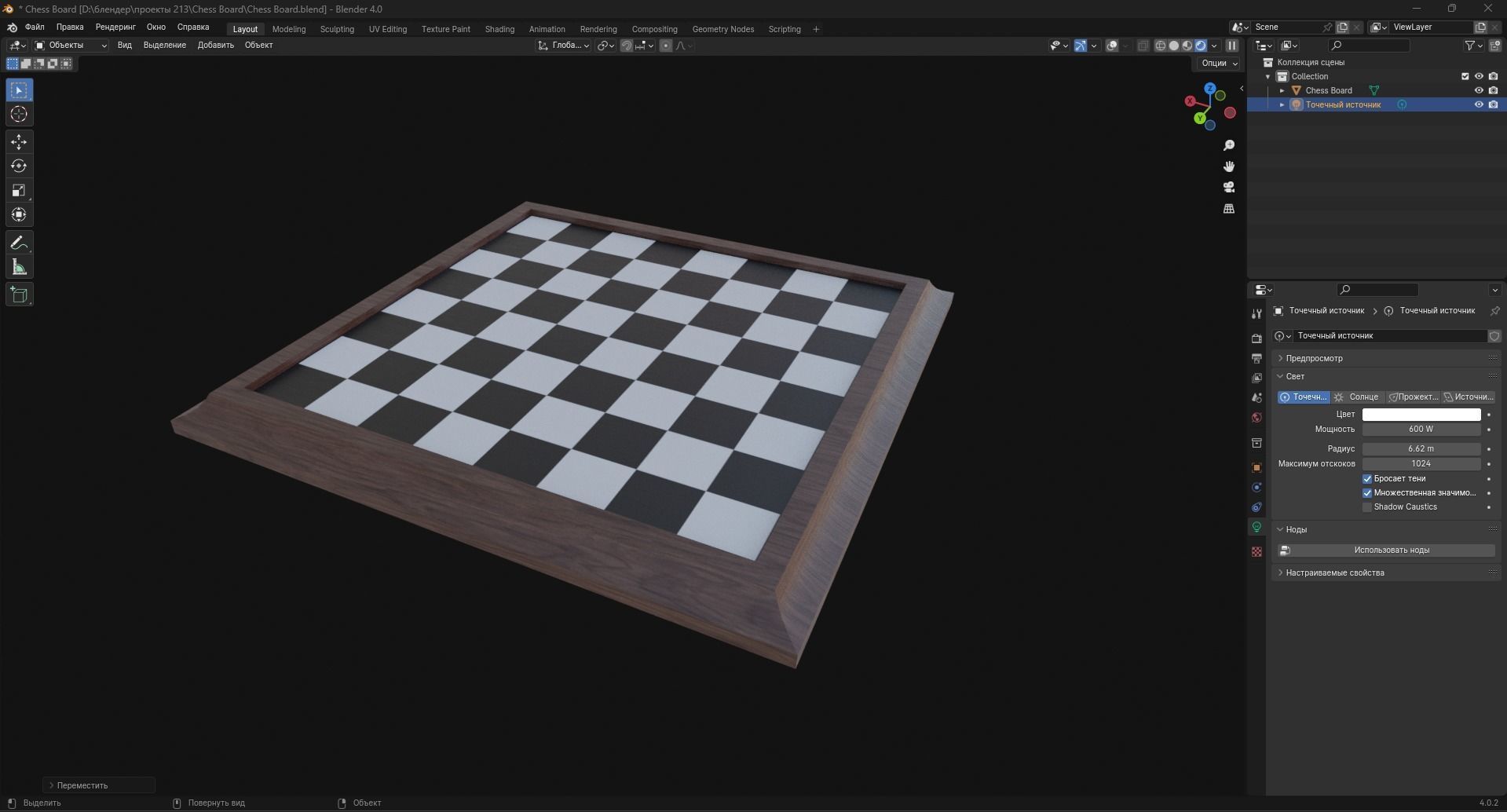Toggle Collection viewport visibility eye
This screenshot has height=812, width=1507.
click(x=1479, y=76)
